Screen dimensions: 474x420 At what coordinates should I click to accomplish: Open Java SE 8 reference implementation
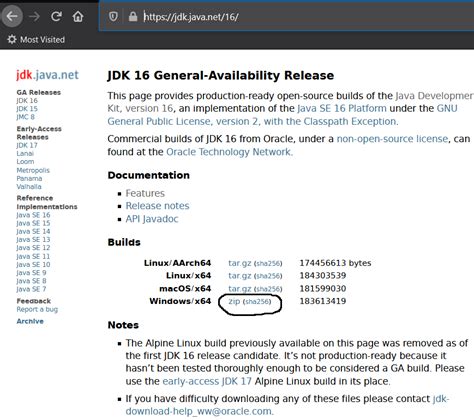pos(31,281)
